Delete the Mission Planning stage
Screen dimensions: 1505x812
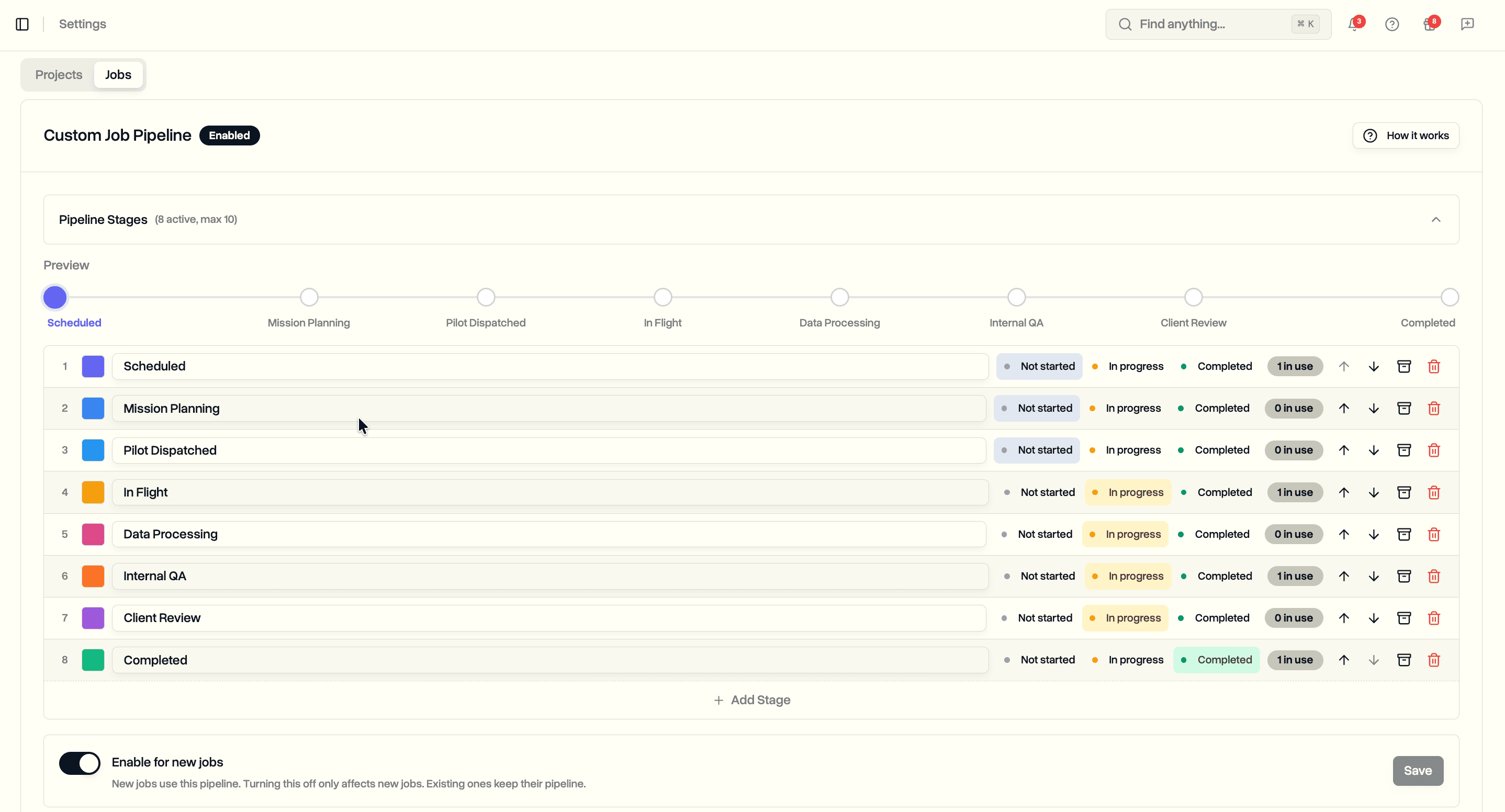(1434, 408)
